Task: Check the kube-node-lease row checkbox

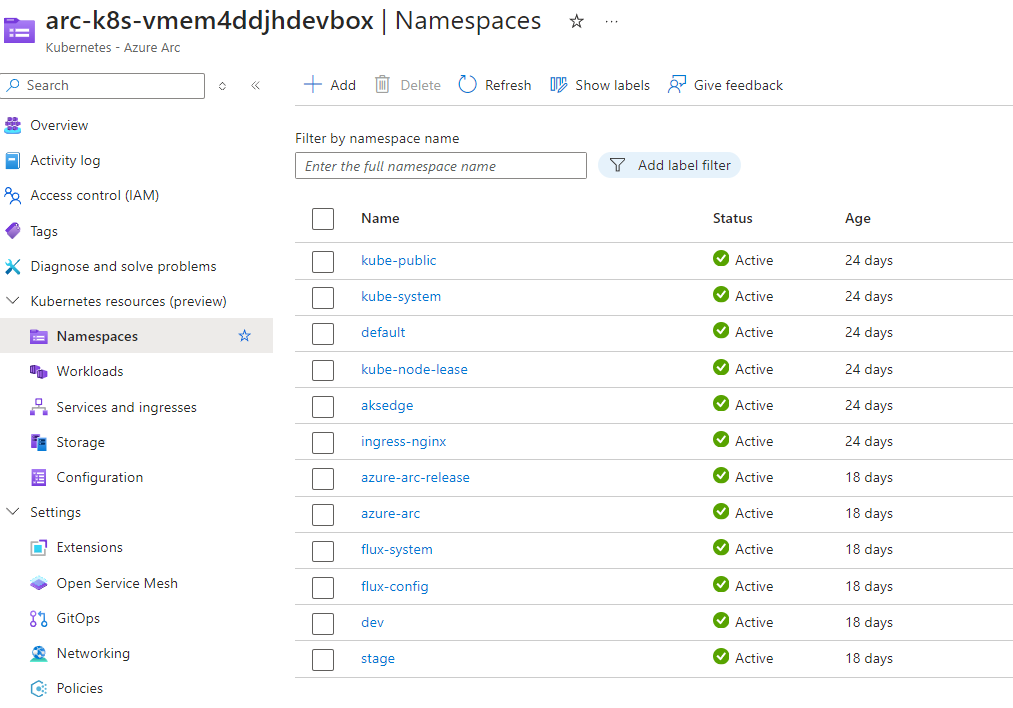Action: coord(323,371)
